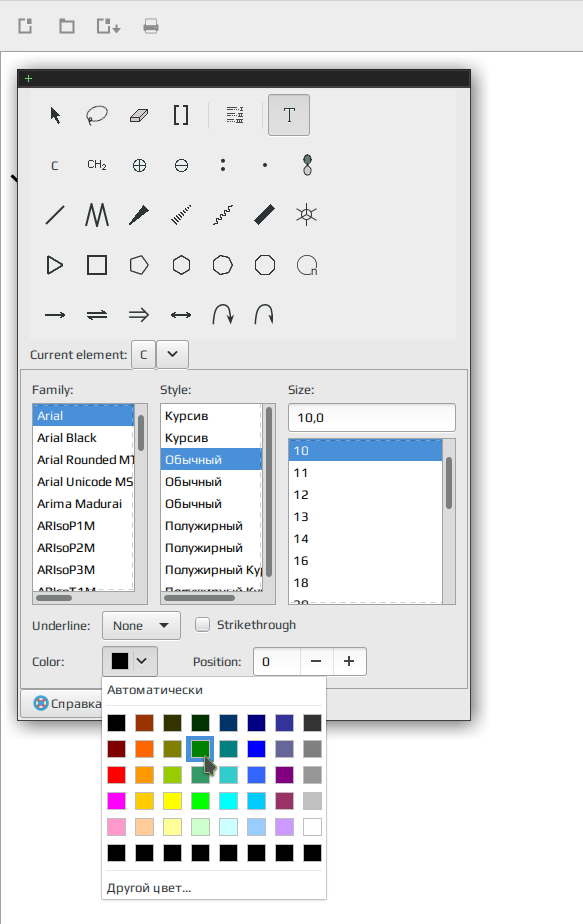This screenshot has width=583, height=924.
Task: Pick the chain (zigzag) tool
Action: [x=97, y=215]
